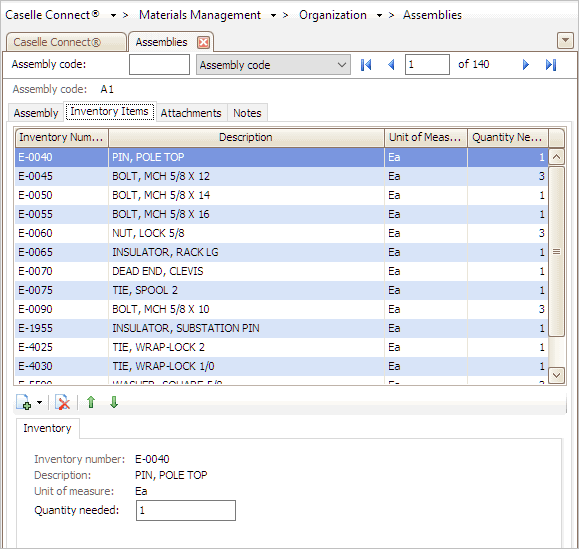Image resolution: width=579 pixels, height=549 pixels.
Task: Jump to the last assembly record
Action: coord(551,65)
